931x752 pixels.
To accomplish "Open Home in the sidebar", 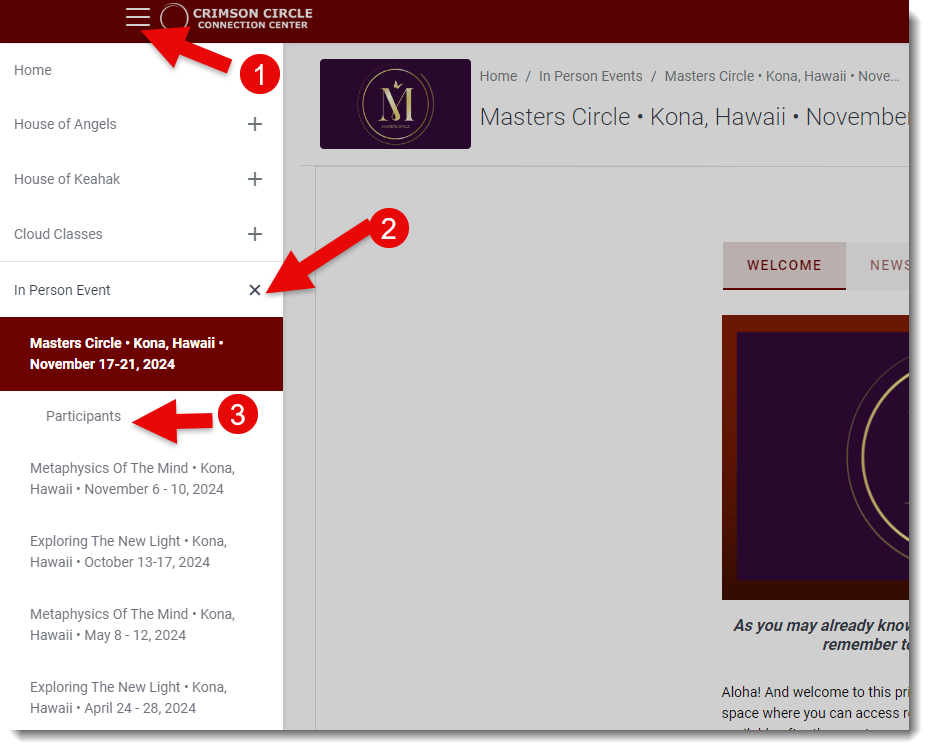I will coord(33,70).
